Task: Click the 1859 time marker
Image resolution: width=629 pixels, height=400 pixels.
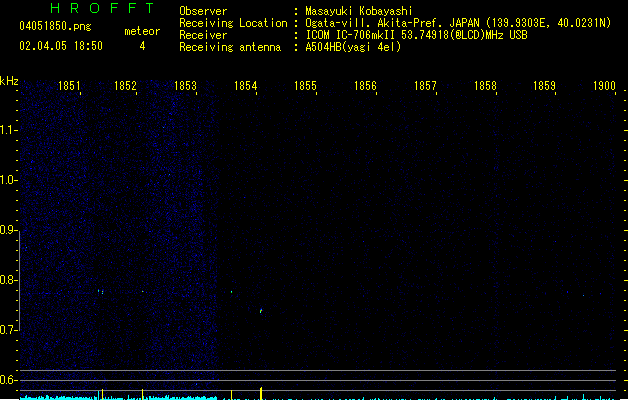Action: click(x=544, y=86)
